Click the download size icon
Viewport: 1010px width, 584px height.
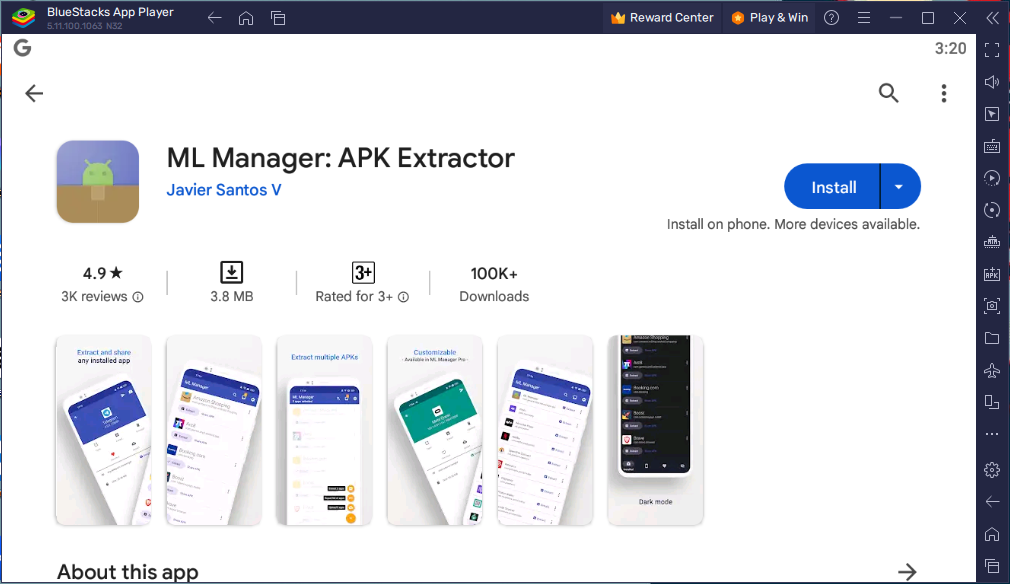point(232,272)
